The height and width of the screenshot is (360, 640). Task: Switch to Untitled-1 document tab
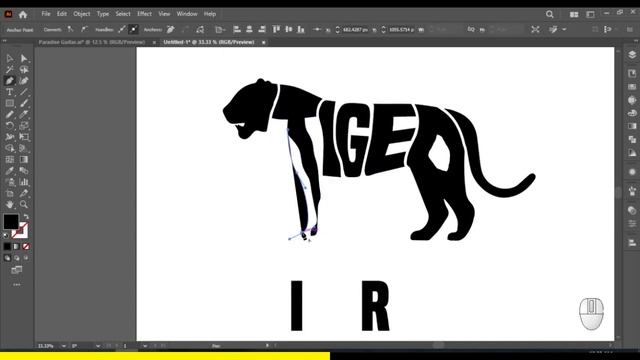(x=209, y=42)
